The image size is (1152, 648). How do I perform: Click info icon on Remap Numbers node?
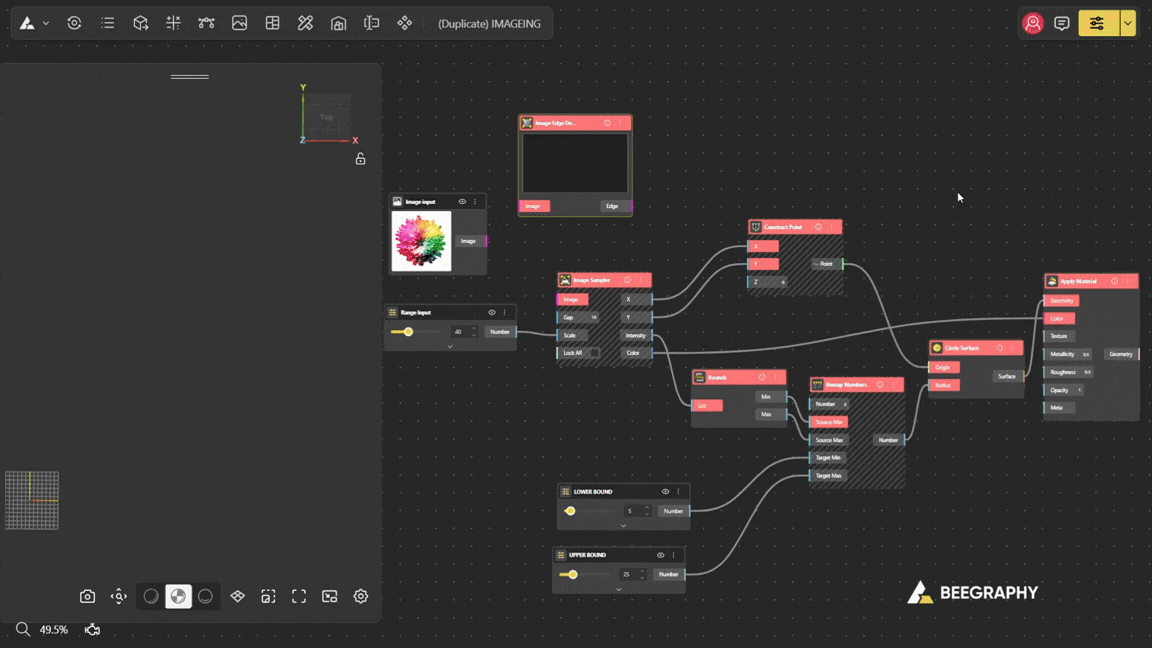[880, 385]
